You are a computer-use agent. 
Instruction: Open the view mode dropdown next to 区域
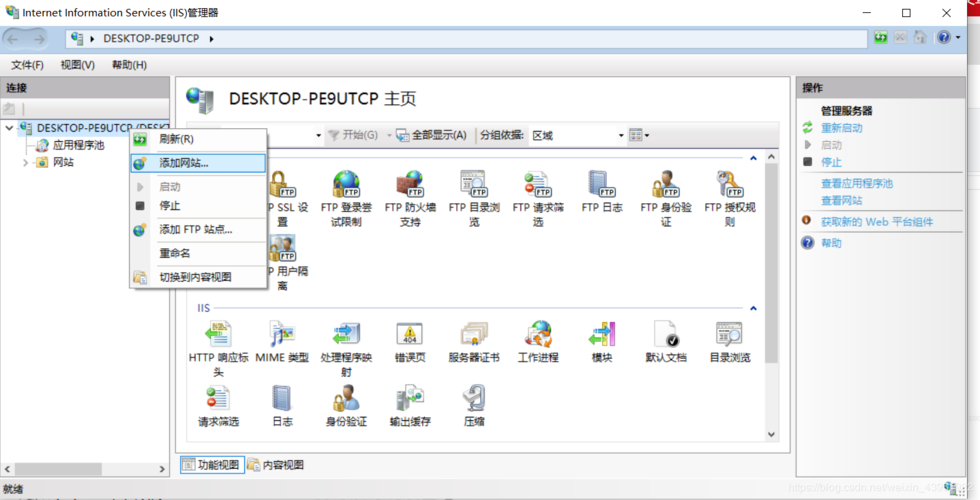(639, 135)
